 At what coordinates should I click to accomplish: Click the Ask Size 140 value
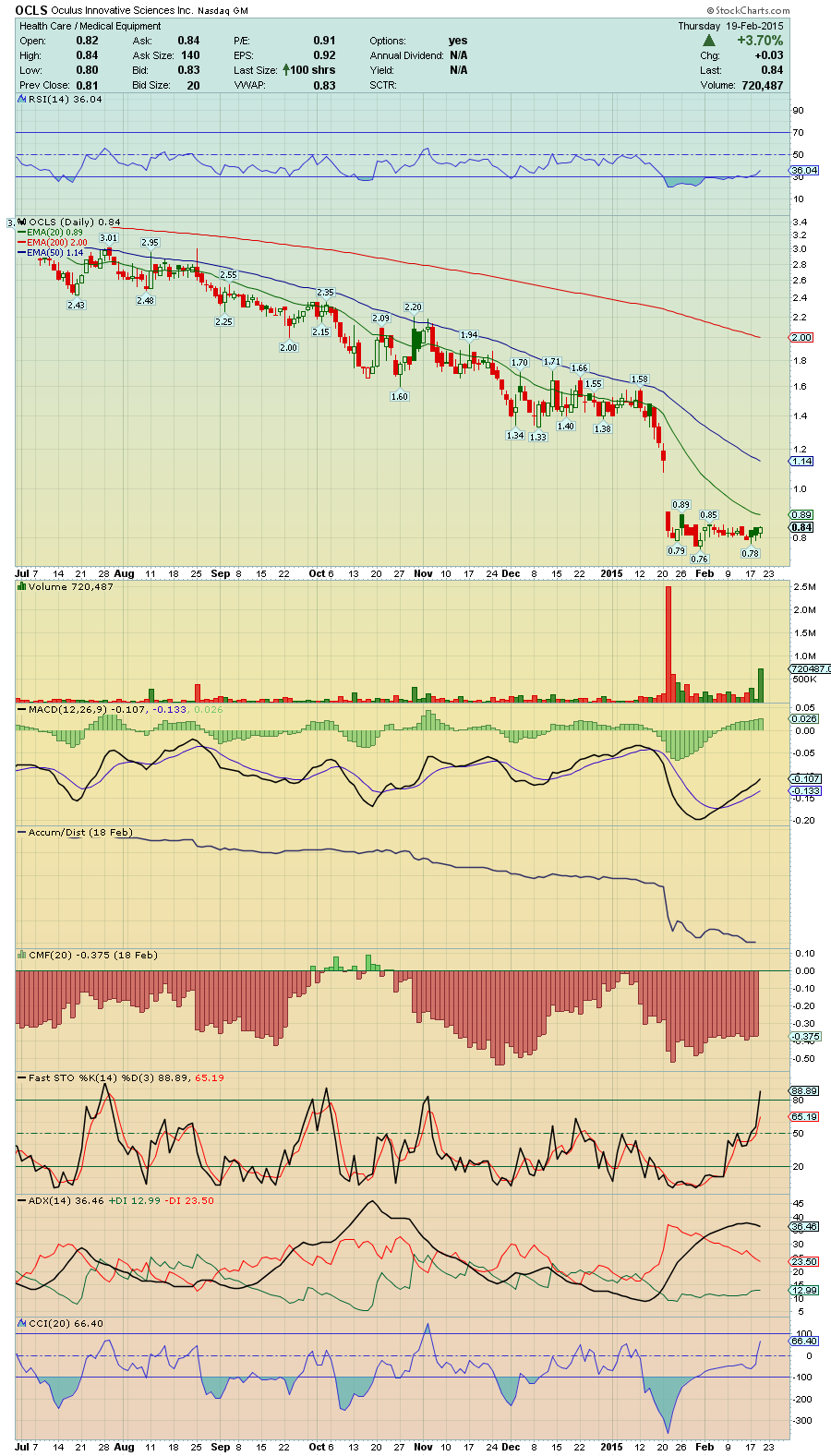189,55
